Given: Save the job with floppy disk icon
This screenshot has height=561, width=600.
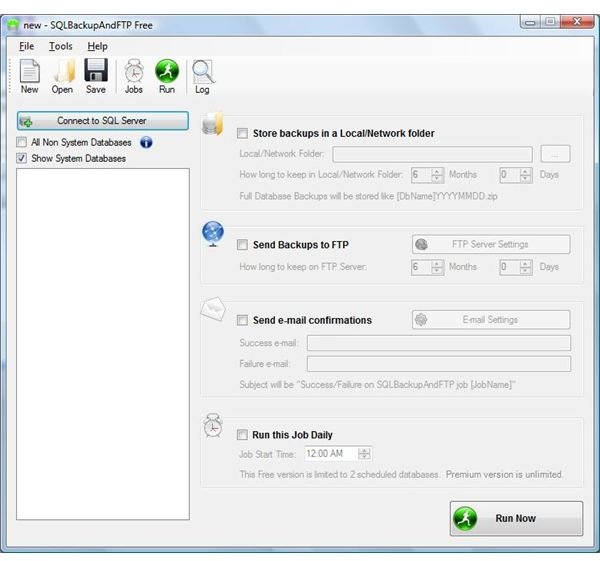Looking at the screenshot, I should pos(96,76).
